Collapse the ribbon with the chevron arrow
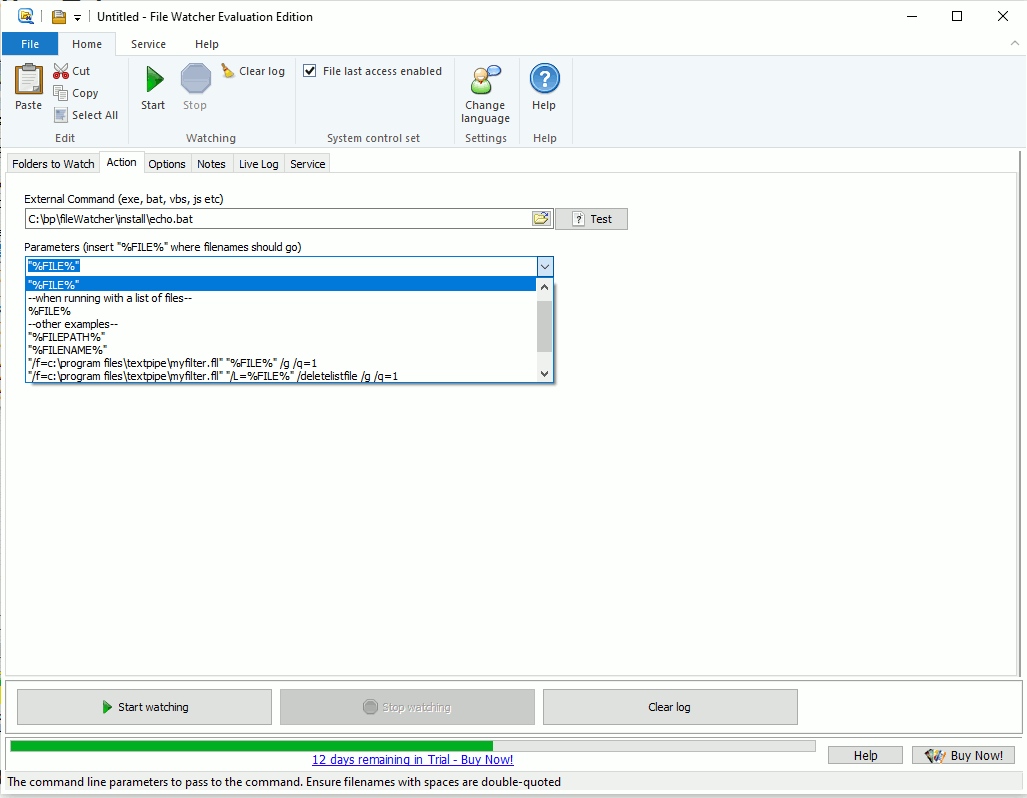The height and width of the screenshot is (798, 1027). pyautogui.click(x=1013, y=44)
